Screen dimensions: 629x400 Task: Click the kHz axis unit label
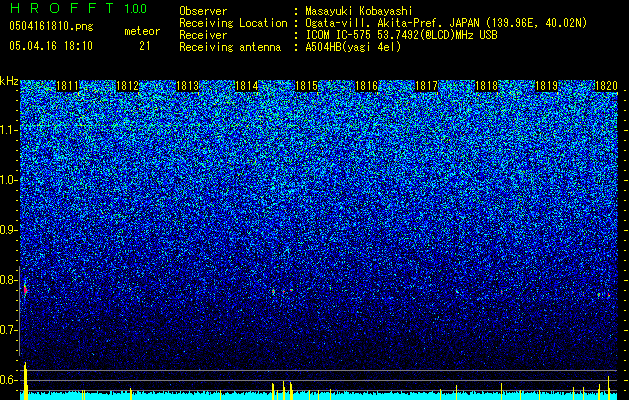coord(9,81)
